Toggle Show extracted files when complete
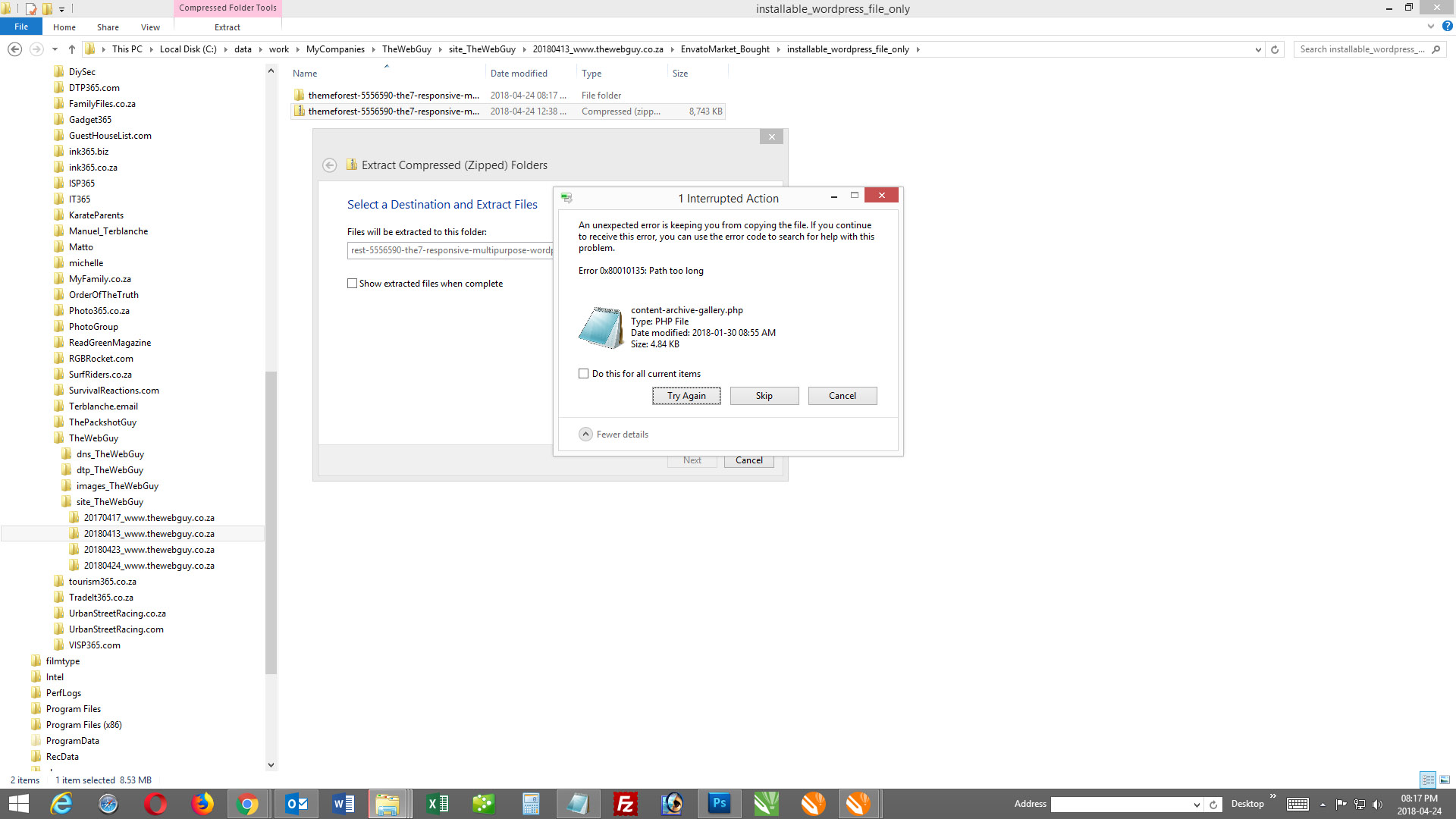This screenshot has height=819, width=1456. pos(352,283)
